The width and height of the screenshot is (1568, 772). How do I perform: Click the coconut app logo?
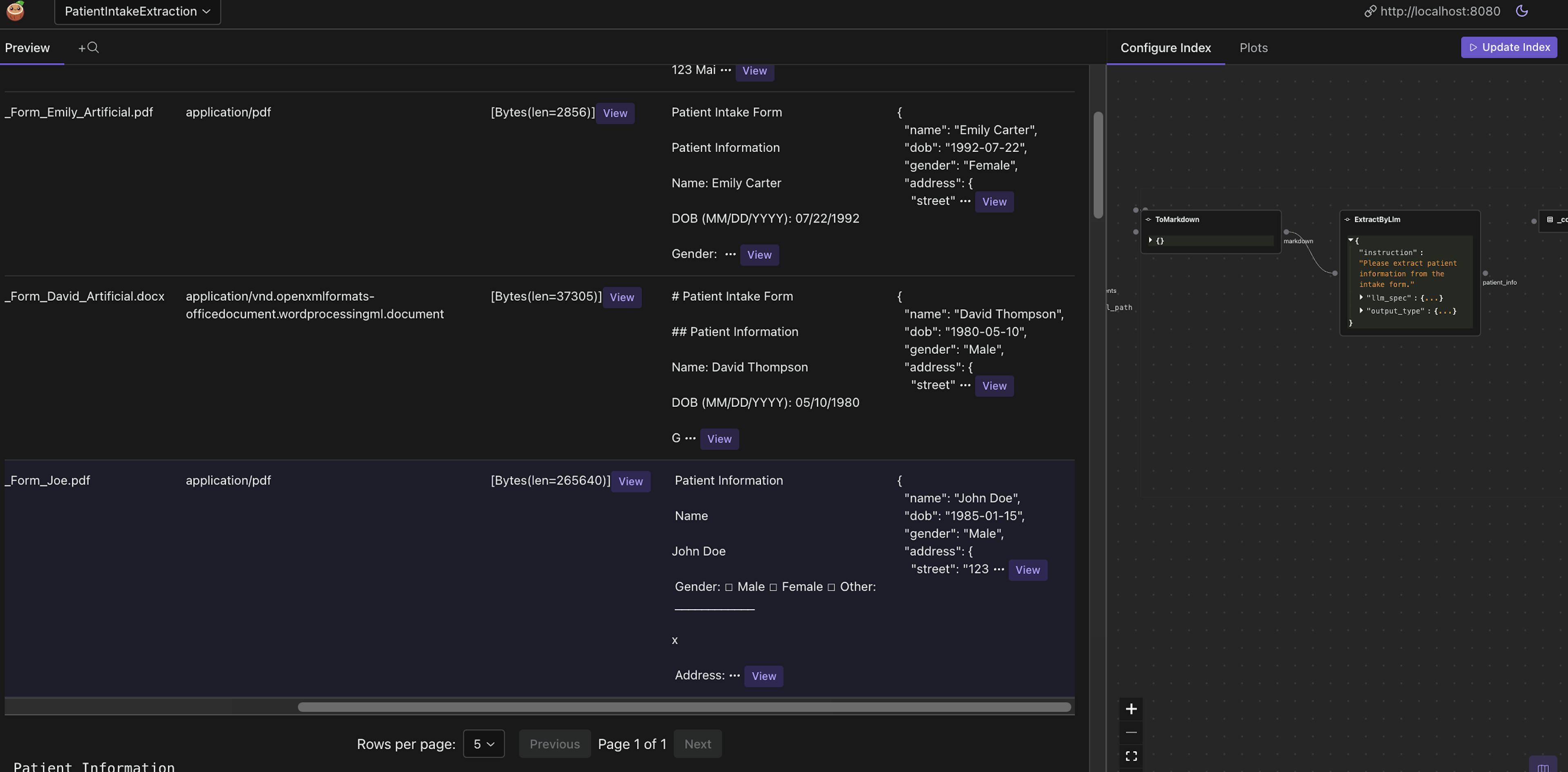15,10
